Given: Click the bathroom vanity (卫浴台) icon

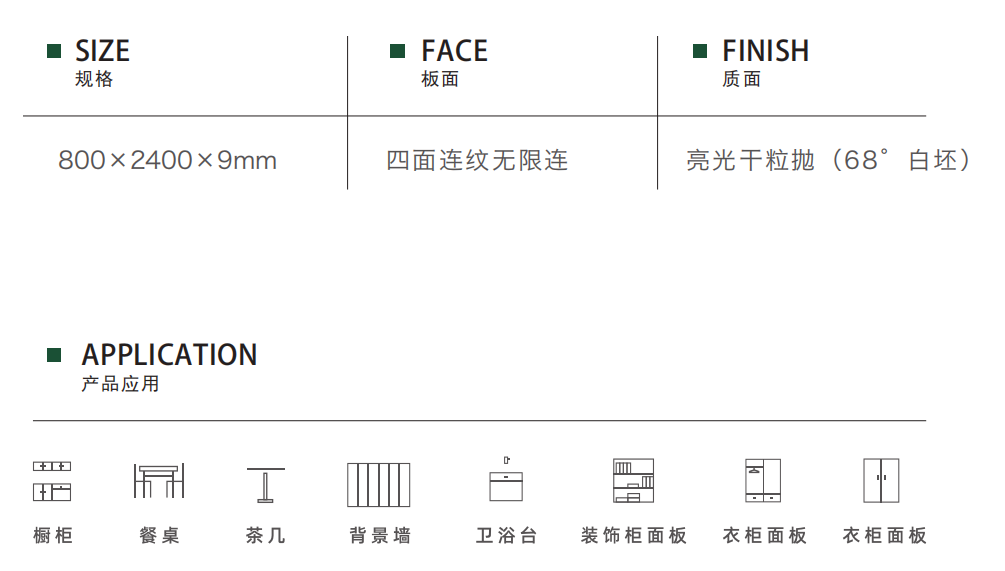Looking at the screenshot, I should click(x=506, y=479).
